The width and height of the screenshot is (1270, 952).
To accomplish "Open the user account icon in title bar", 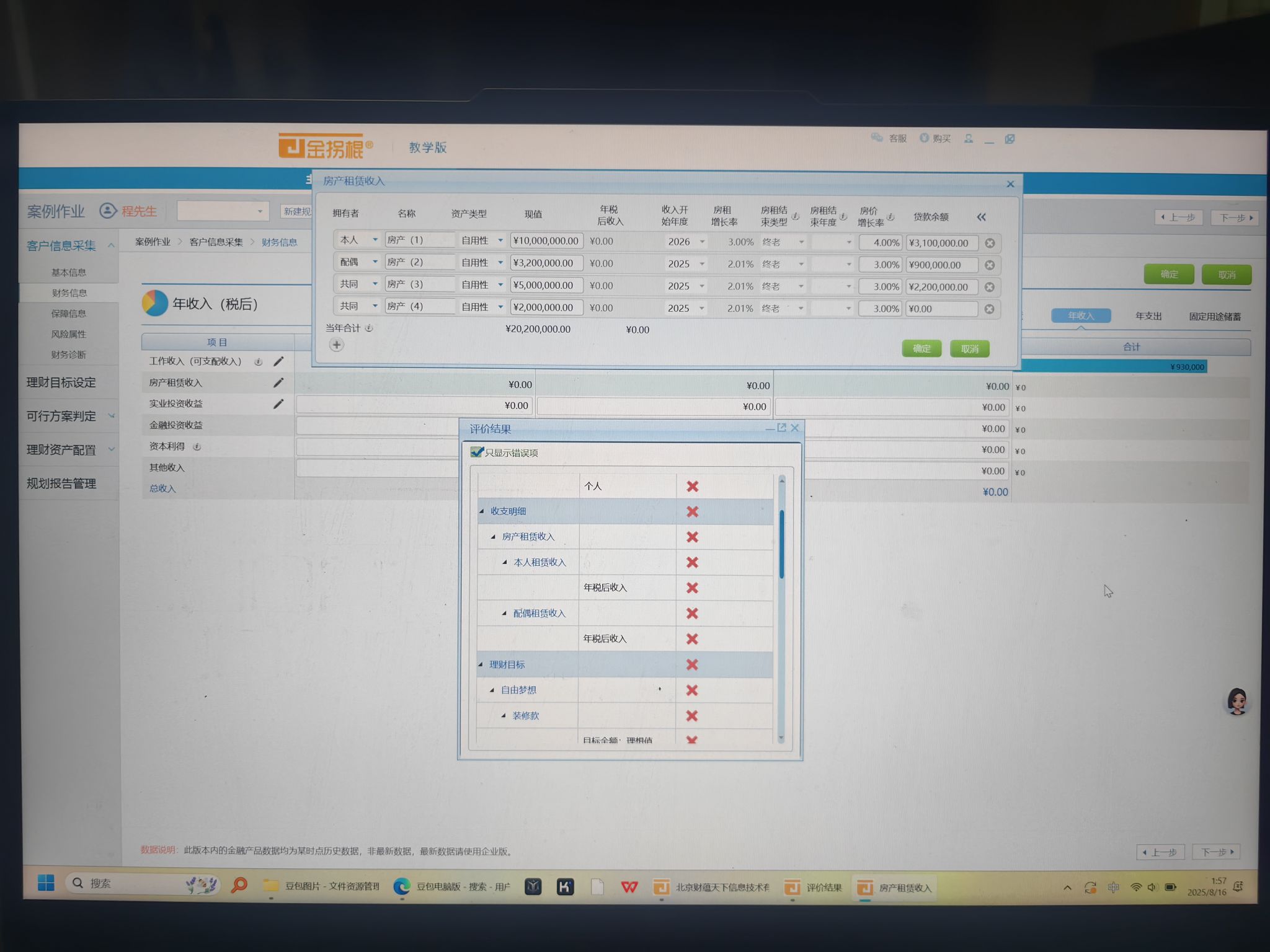I will [x=969, y=138].
